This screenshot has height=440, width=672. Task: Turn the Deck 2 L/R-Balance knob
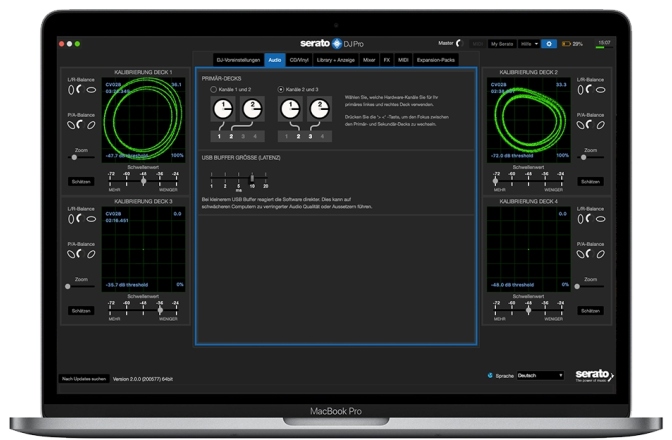[x=589, y=89]
